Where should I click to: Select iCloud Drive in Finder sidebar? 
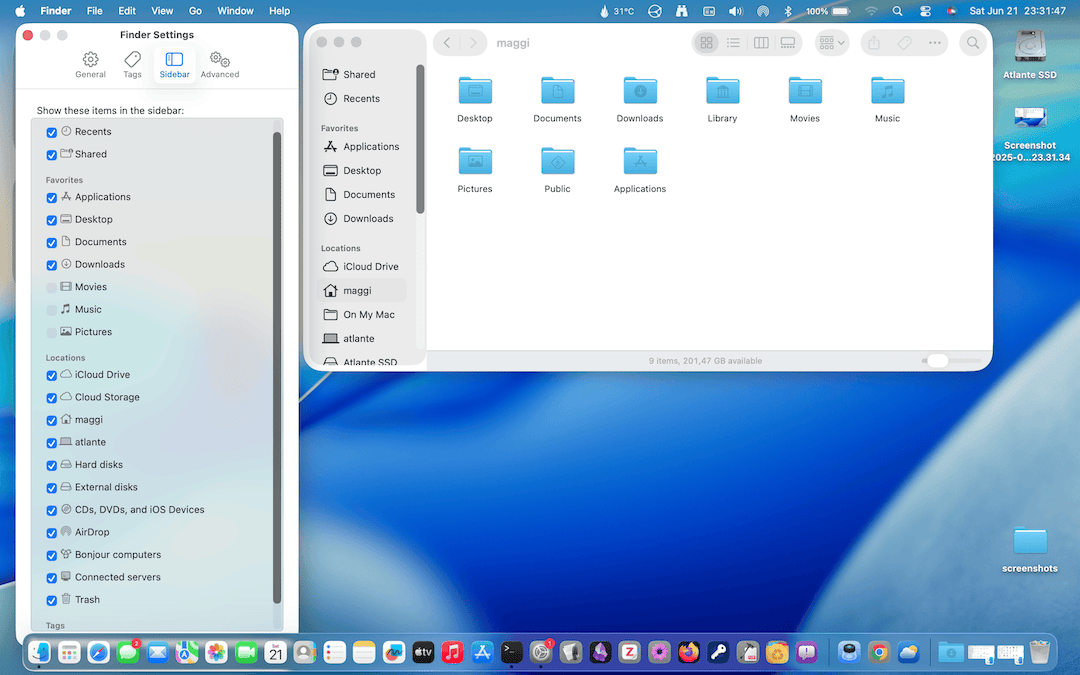tap(370, 267)
